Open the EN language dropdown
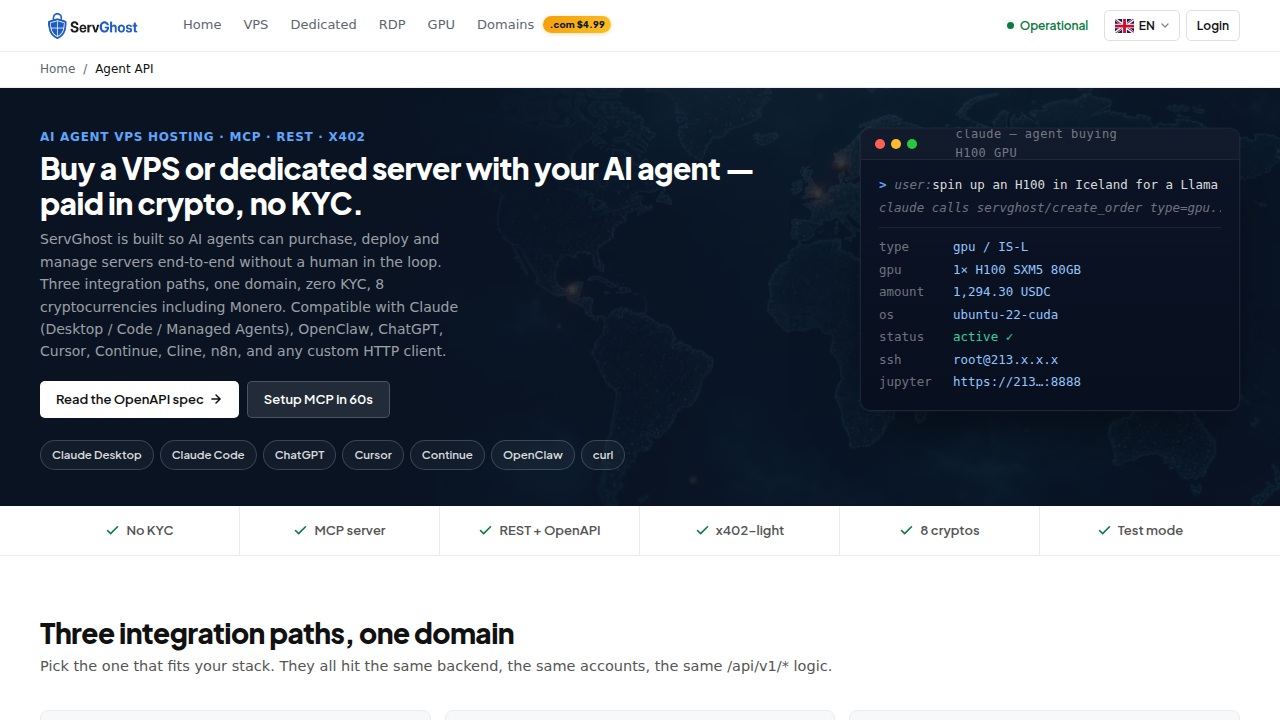Viewport: 1280px width, 720px height. 1142,26
